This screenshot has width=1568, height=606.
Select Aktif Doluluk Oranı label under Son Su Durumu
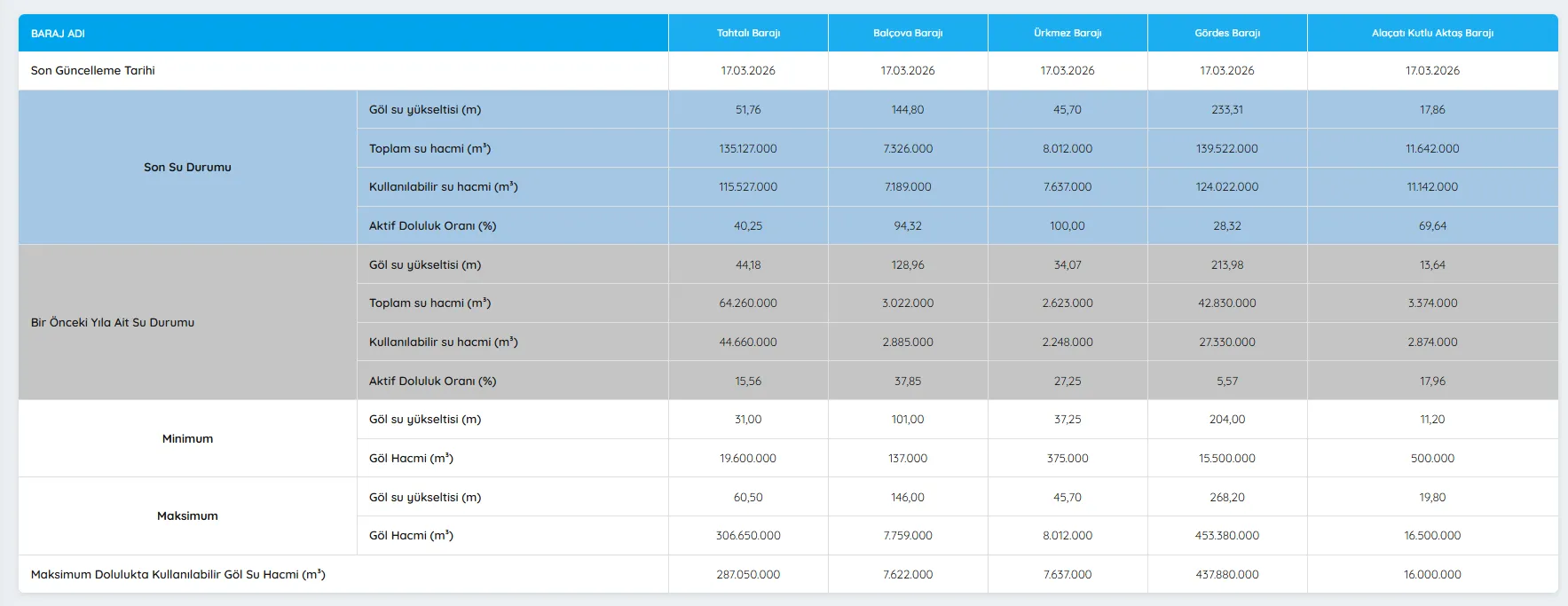[x=433, y=226]
